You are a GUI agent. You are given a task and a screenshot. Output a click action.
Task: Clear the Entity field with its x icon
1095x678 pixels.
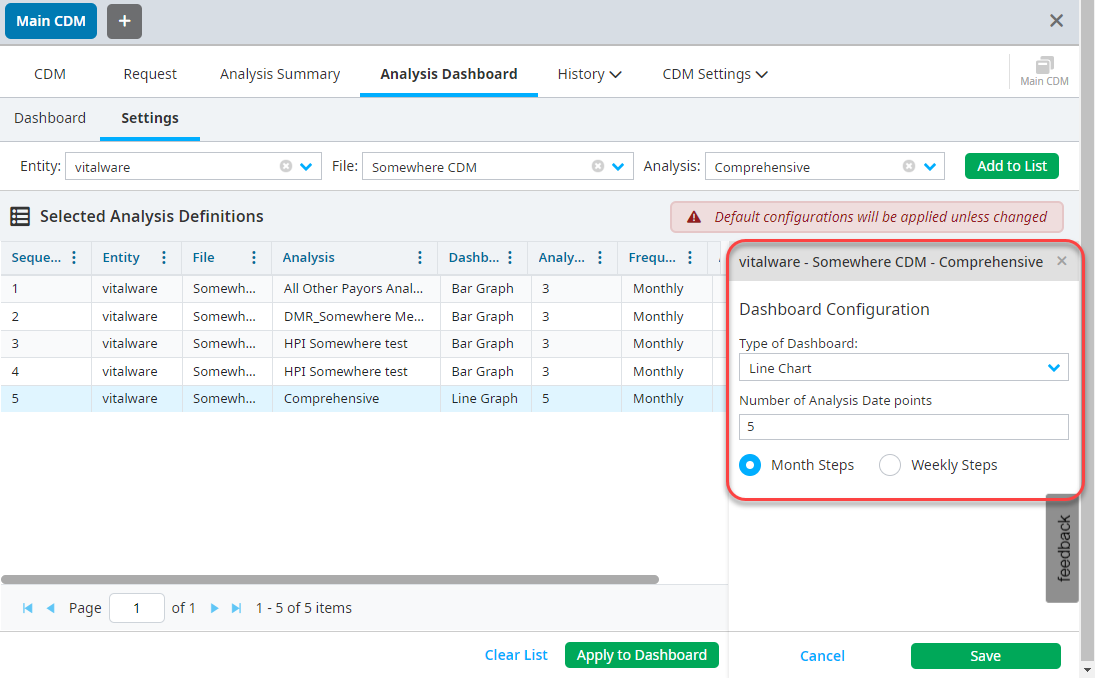286,167
